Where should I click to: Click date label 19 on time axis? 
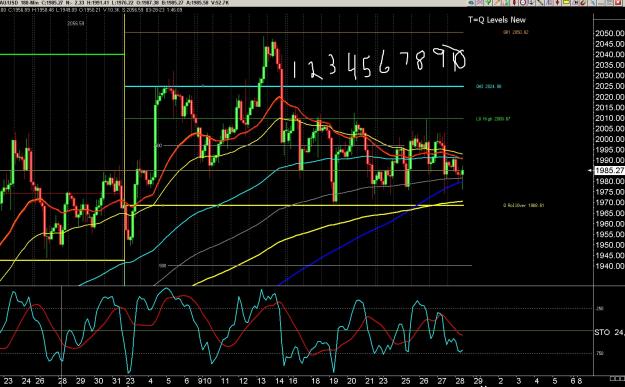tap(334, 381)
